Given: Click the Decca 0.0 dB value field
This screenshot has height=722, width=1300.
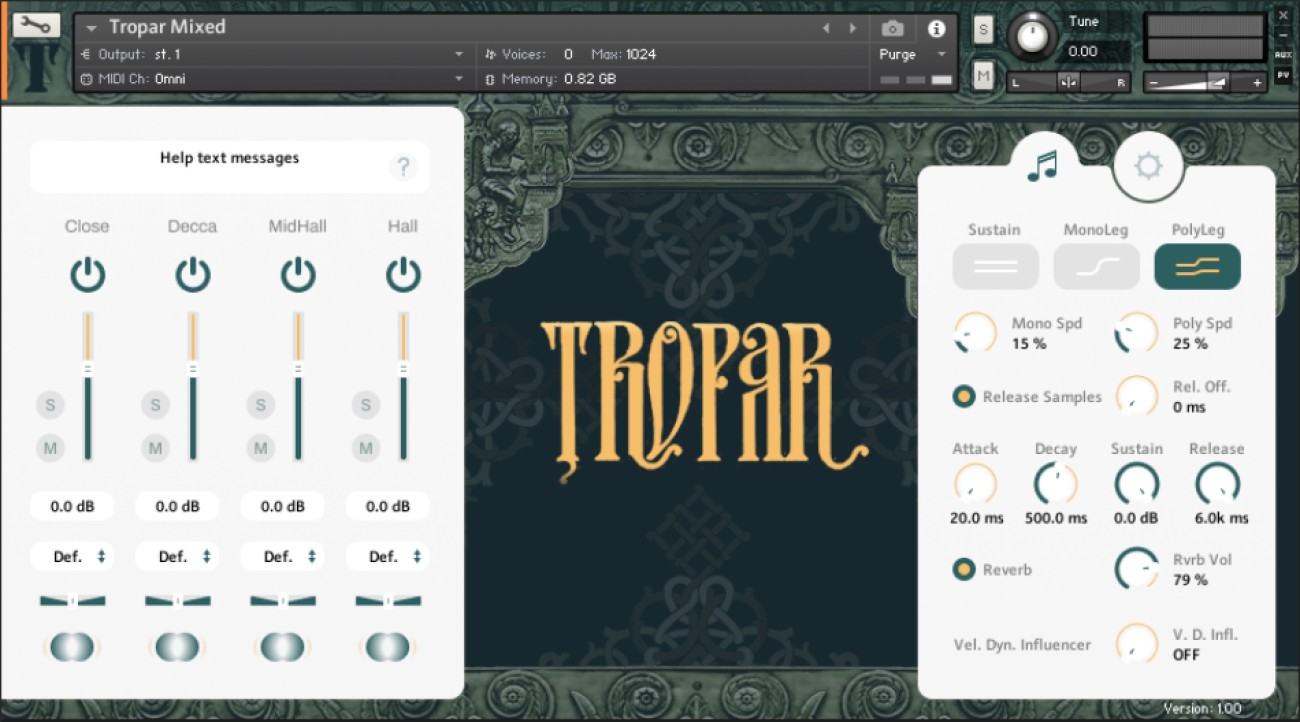Looking at the screenshot, I should pyautogui.click(x=177, y=506).
